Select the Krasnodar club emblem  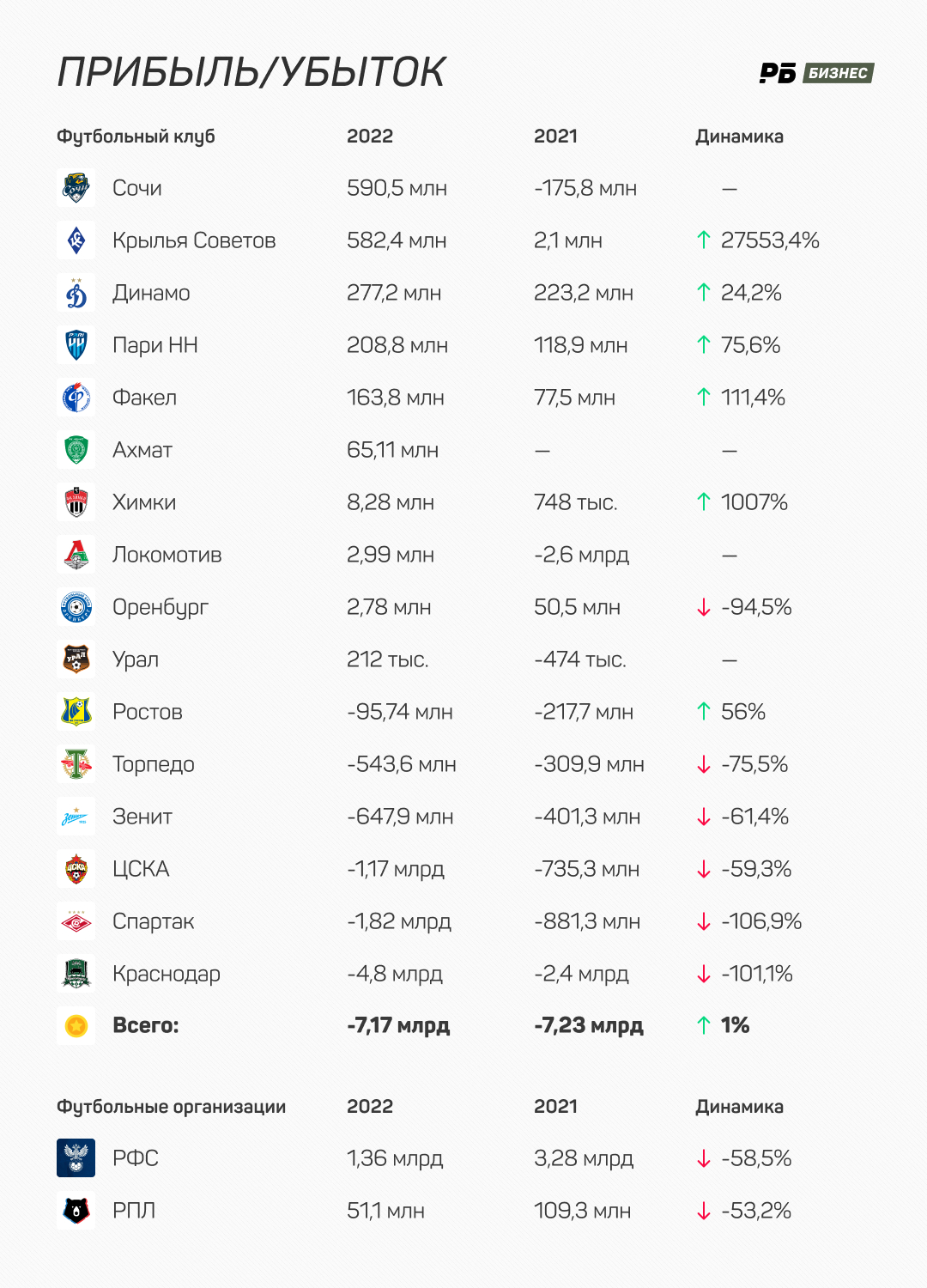(76, 974)
